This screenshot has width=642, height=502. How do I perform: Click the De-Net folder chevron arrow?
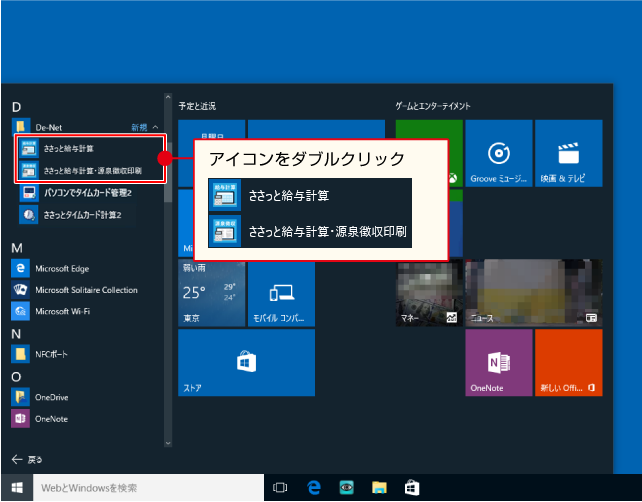155,127
